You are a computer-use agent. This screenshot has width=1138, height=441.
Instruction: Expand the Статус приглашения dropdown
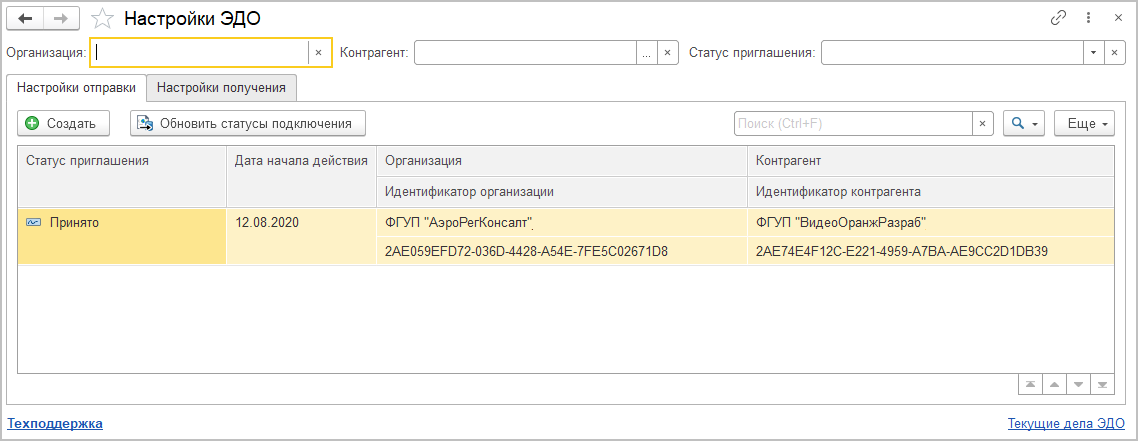tap(1093, 53)
